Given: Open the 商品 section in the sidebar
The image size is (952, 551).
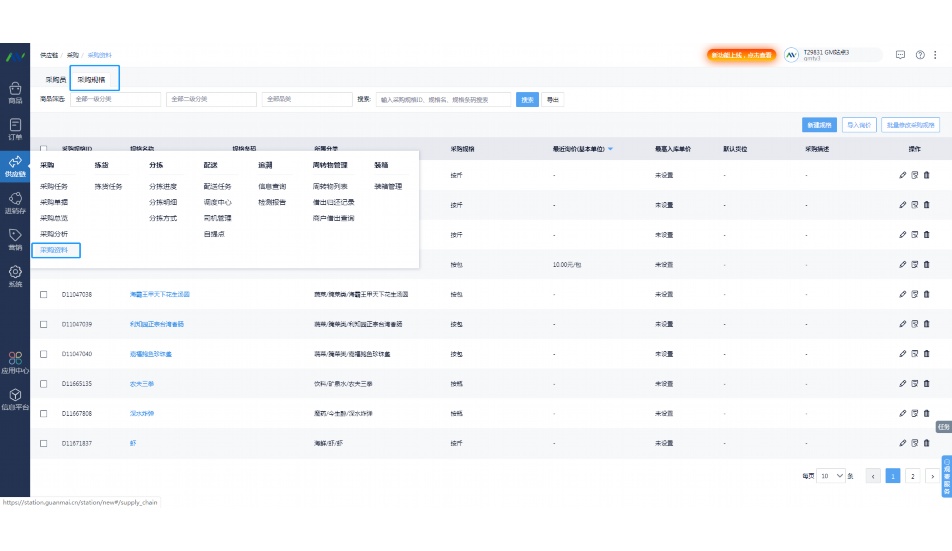Looking at the screenshot, I should (x=15, y=92).
